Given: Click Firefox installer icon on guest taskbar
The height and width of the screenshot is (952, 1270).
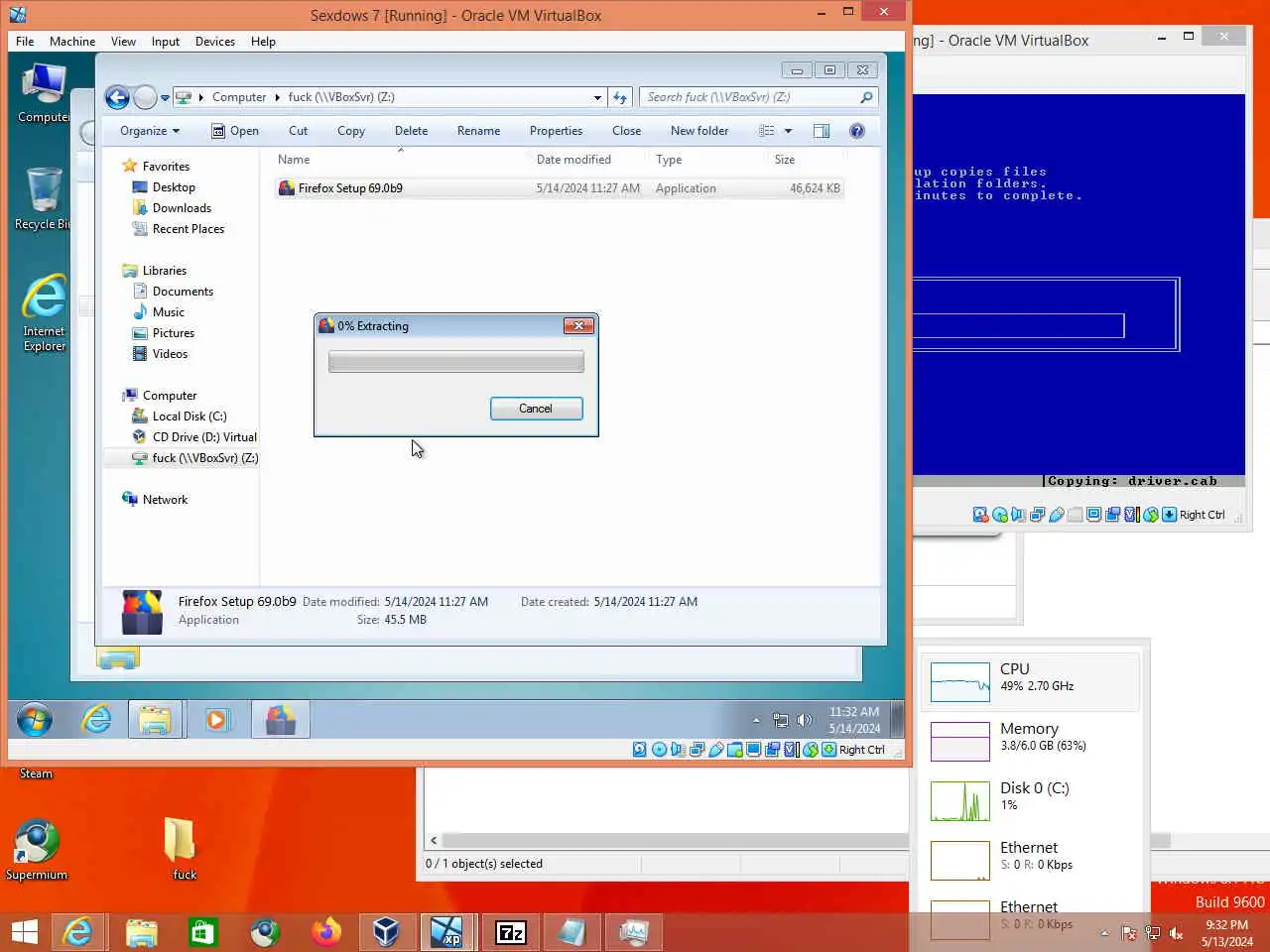Looking at the screenshot, I should [x=281, y=720].
